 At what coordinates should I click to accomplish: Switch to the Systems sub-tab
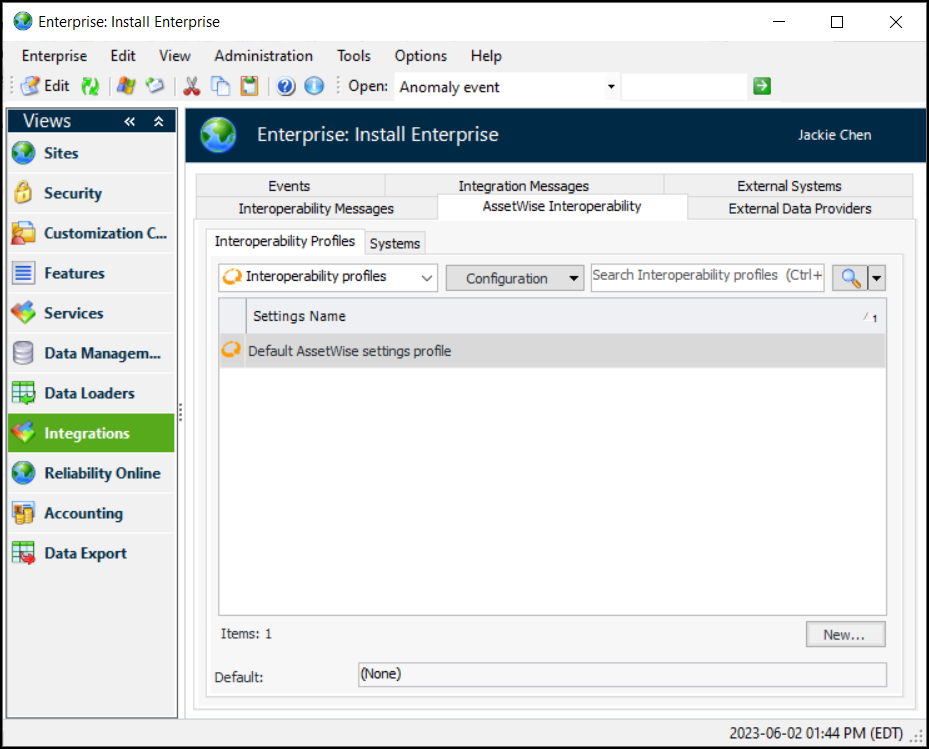[395, 243]
